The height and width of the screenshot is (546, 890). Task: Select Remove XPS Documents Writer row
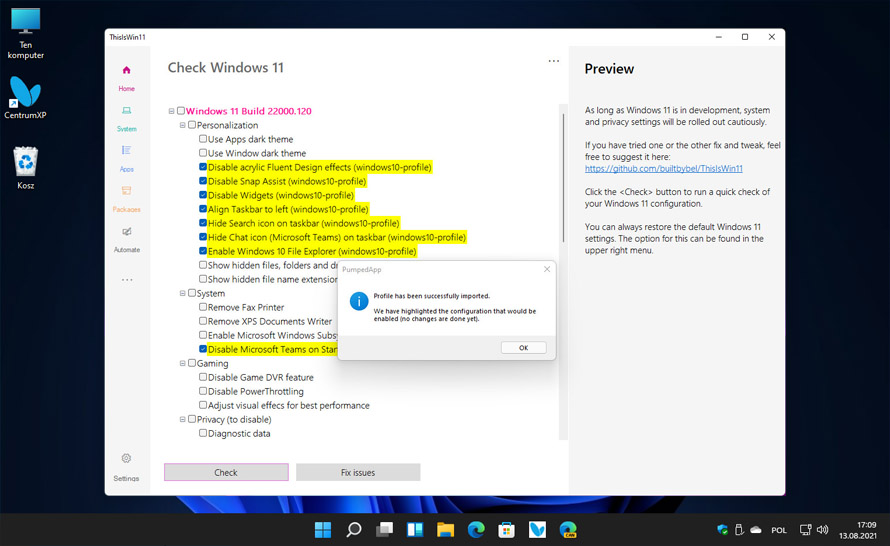coord(270,321)
